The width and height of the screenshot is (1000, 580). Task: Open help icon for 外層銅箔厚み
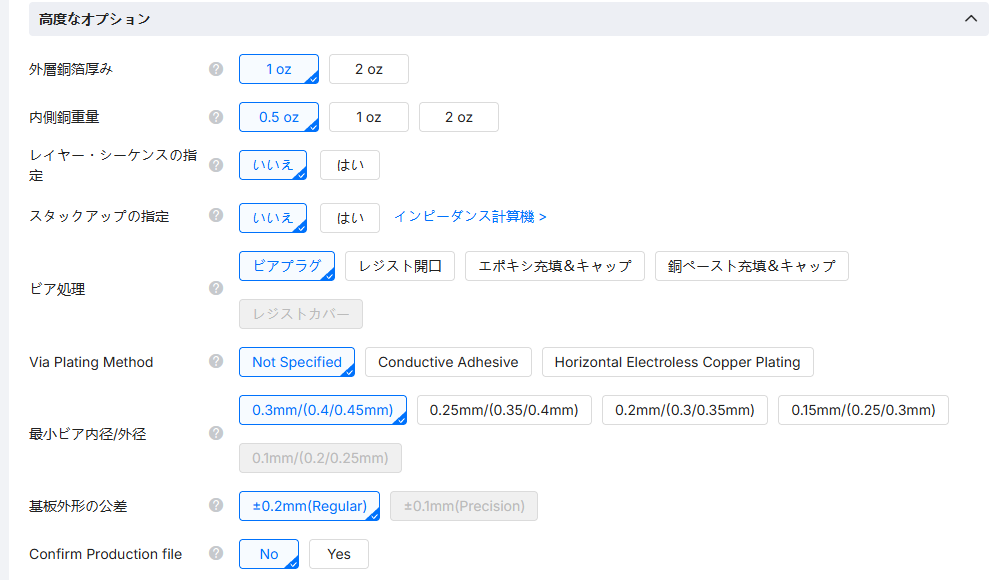tap(216, 69)
